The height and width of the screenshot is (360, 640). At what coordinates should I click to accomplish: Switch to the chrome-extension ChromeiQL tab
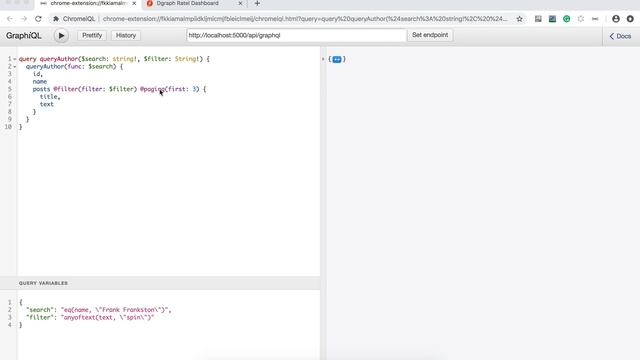[x=88, y=3]
